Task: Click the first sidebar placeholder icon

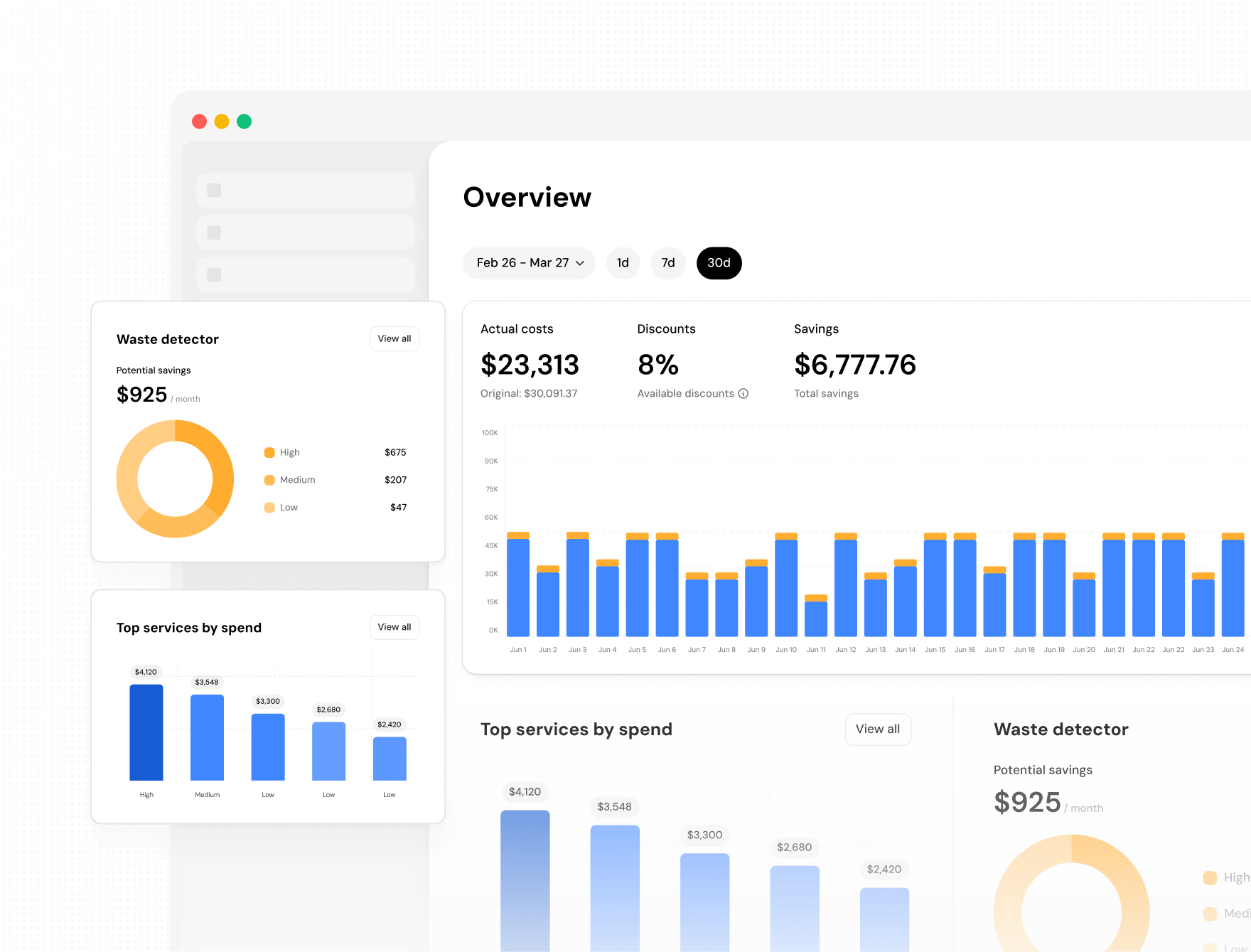Action: tap(214, 190)
